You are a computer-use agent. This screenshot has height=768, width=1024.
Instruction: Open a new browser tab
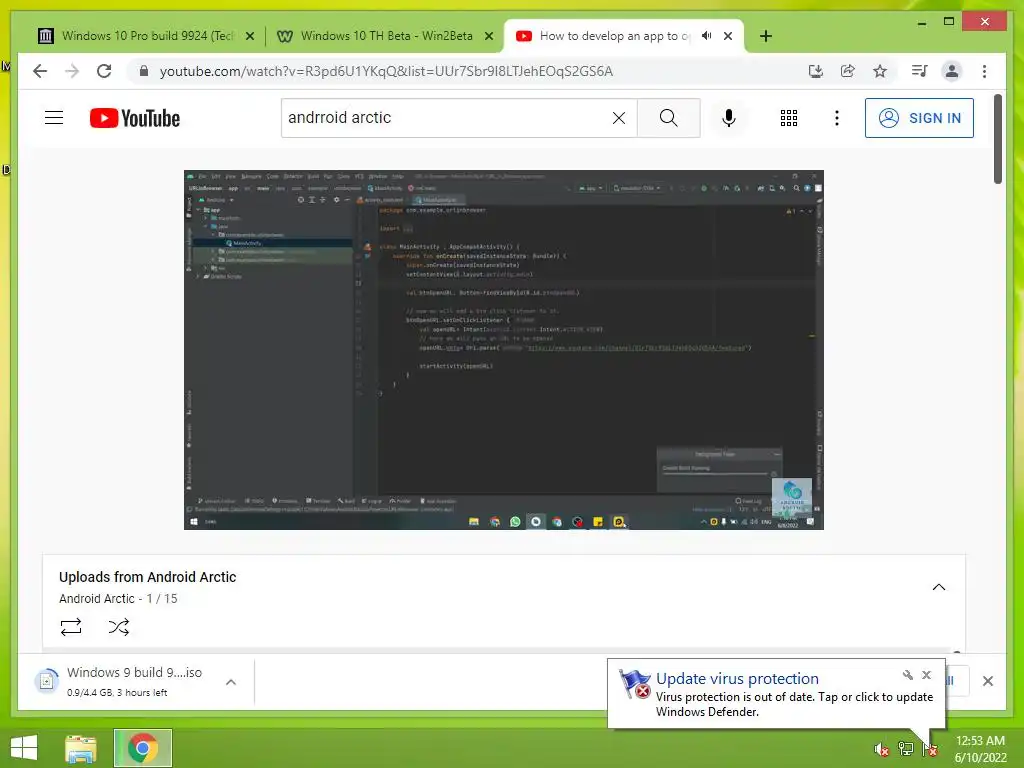click(765, 37)
